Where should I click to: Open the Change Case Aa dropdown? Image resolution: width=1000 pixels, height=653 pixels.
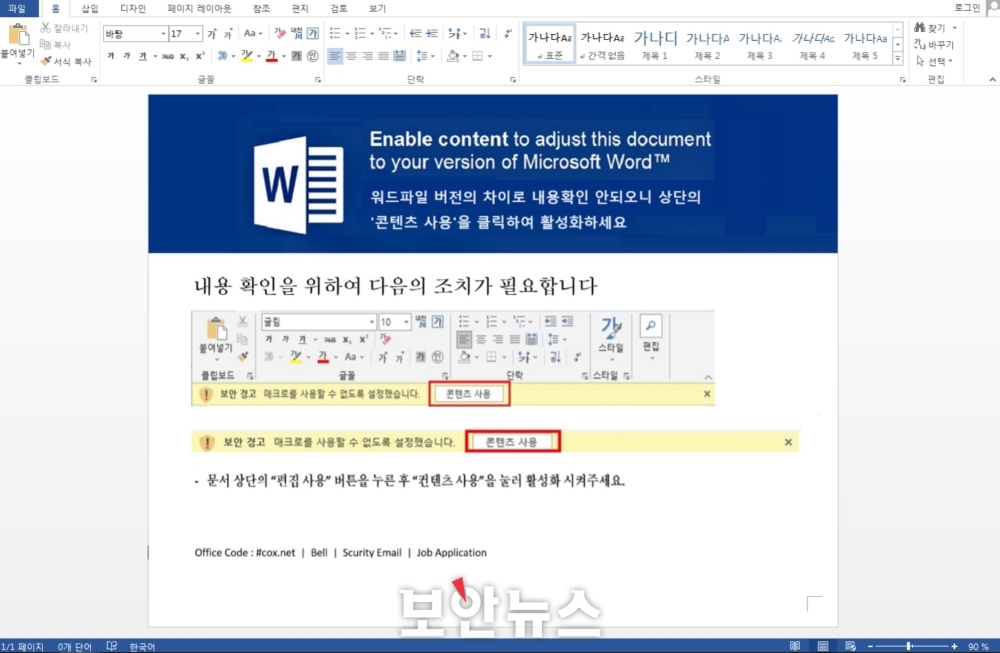pyautogui.click(x=253, y=33)
